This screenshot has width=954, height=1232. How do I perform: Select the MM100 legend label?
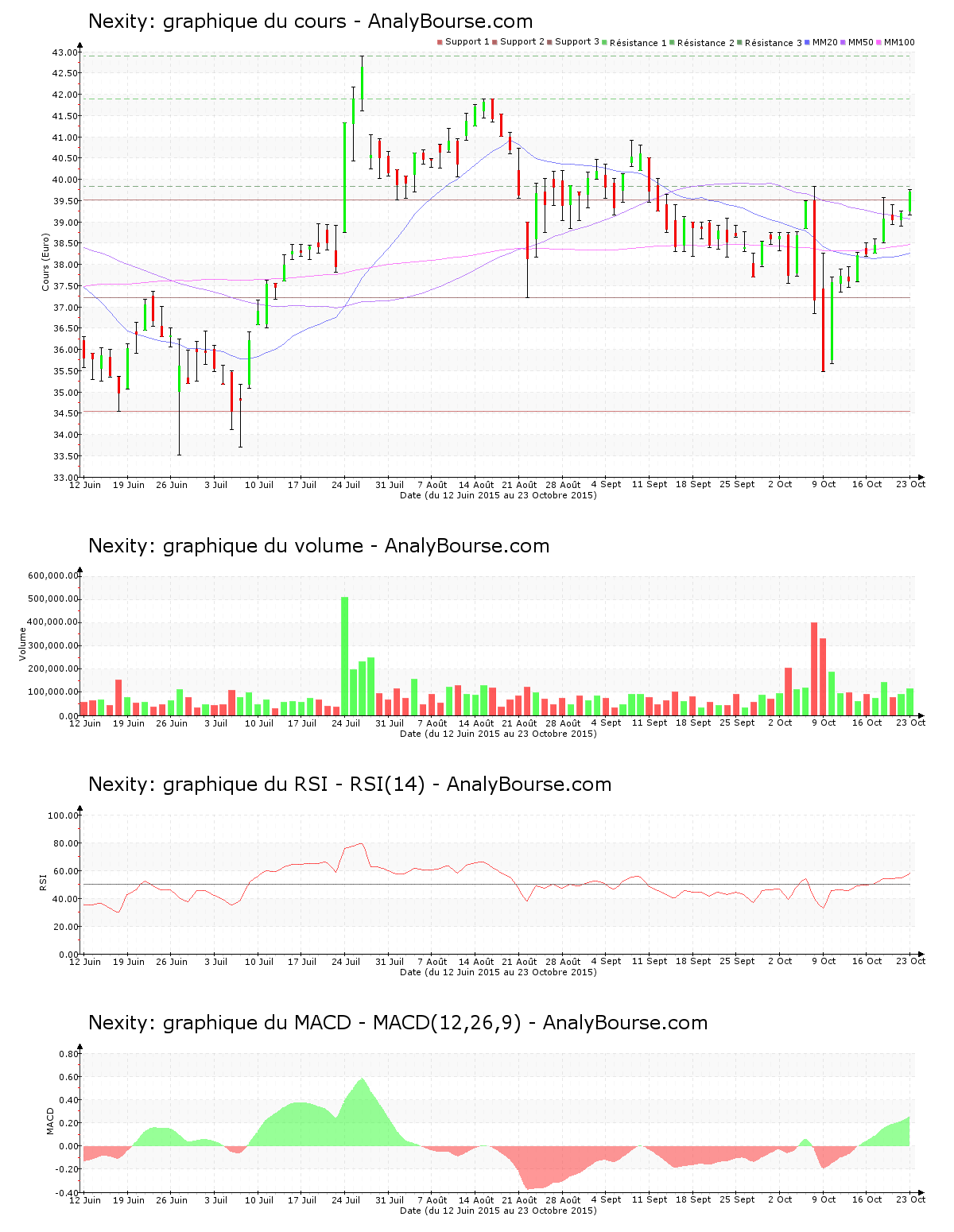pyautogui.click(x=899, y=42)
